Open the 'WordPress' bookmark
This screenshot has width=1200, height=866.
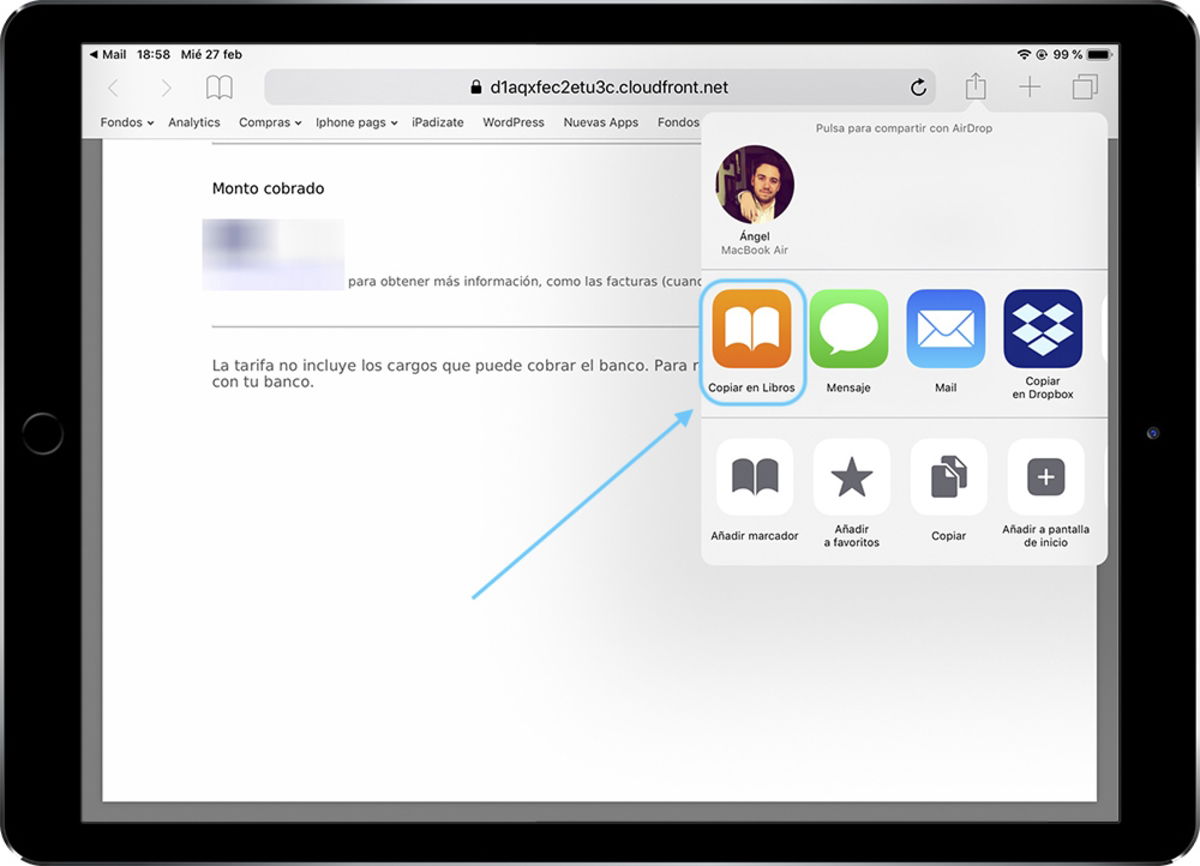click(x=513, y=122)
